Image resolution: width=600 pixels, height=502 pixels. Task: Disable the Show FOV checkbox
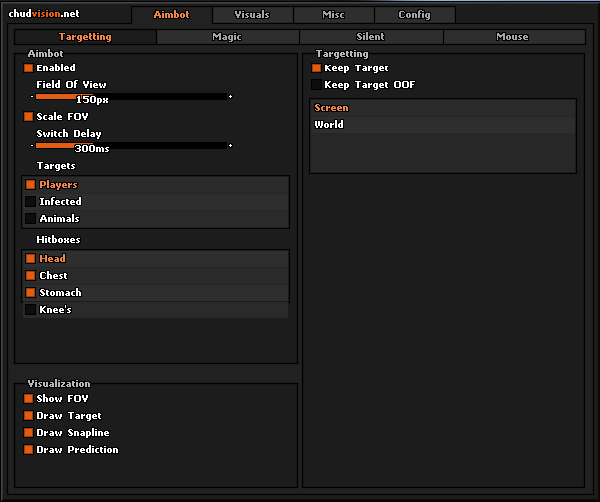coord(28,399)
